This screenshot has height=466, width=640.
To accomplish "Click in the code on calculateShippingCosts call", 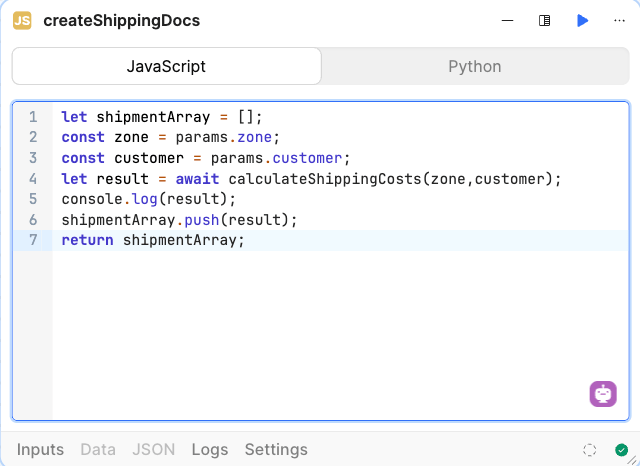I will click(325, 179).
